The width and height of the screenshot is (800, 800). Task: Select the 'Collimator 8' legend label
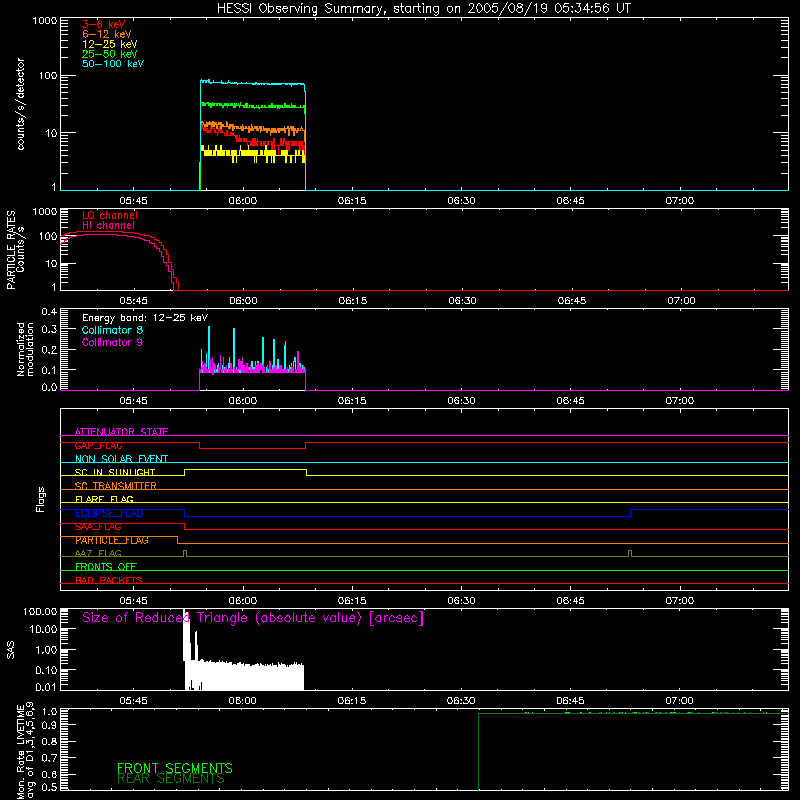[112, 330]
